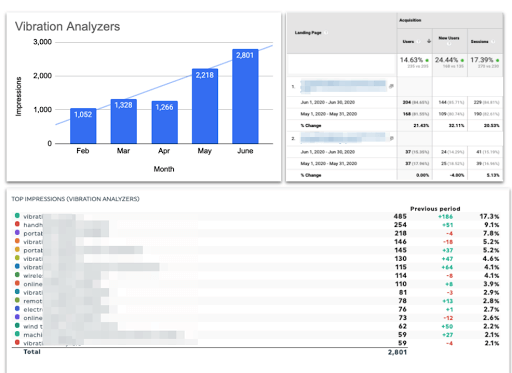Click the Landing Page column header
512x373 pixels.
coord(308,33)
